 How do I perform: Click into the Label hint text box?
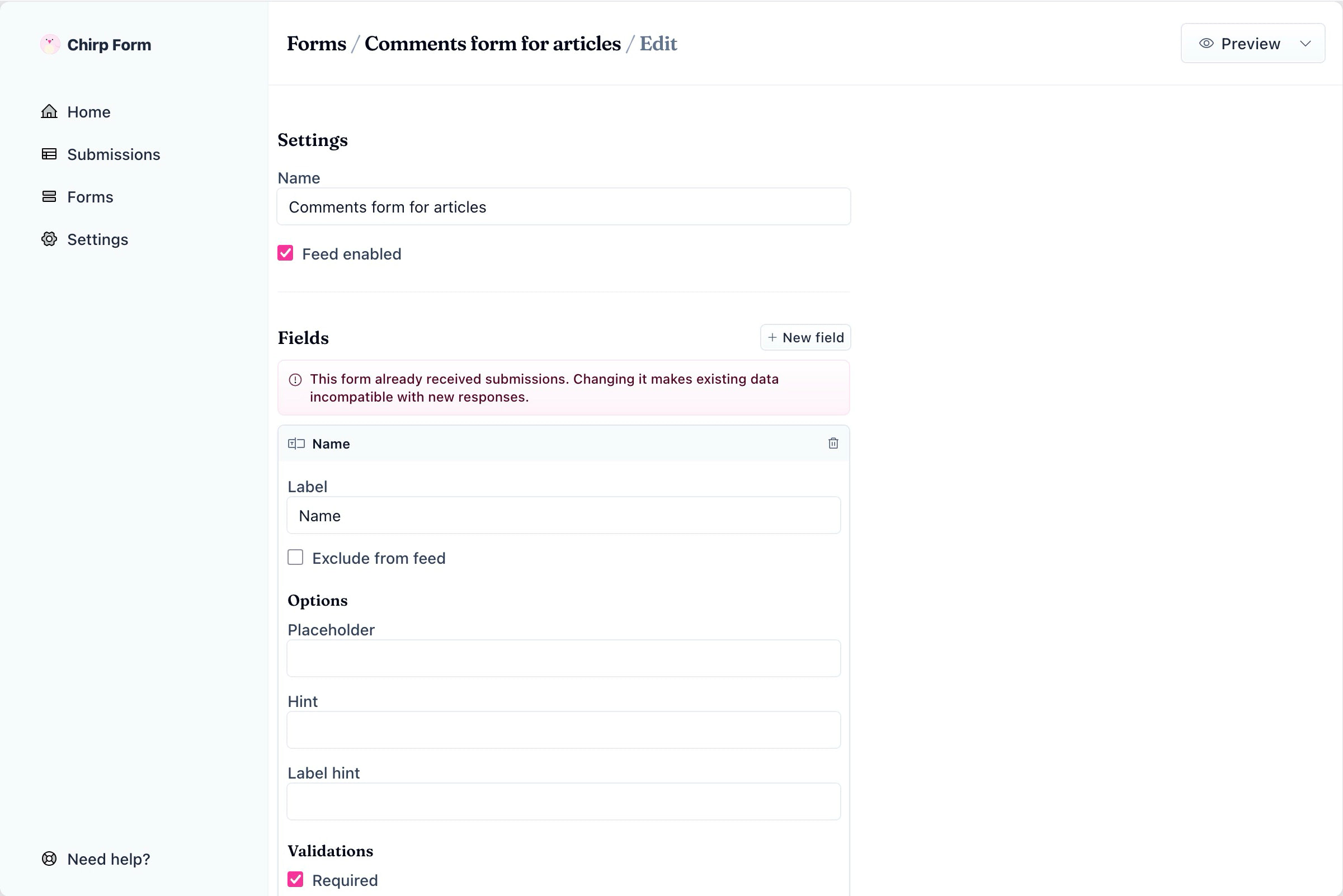[563, 801]
